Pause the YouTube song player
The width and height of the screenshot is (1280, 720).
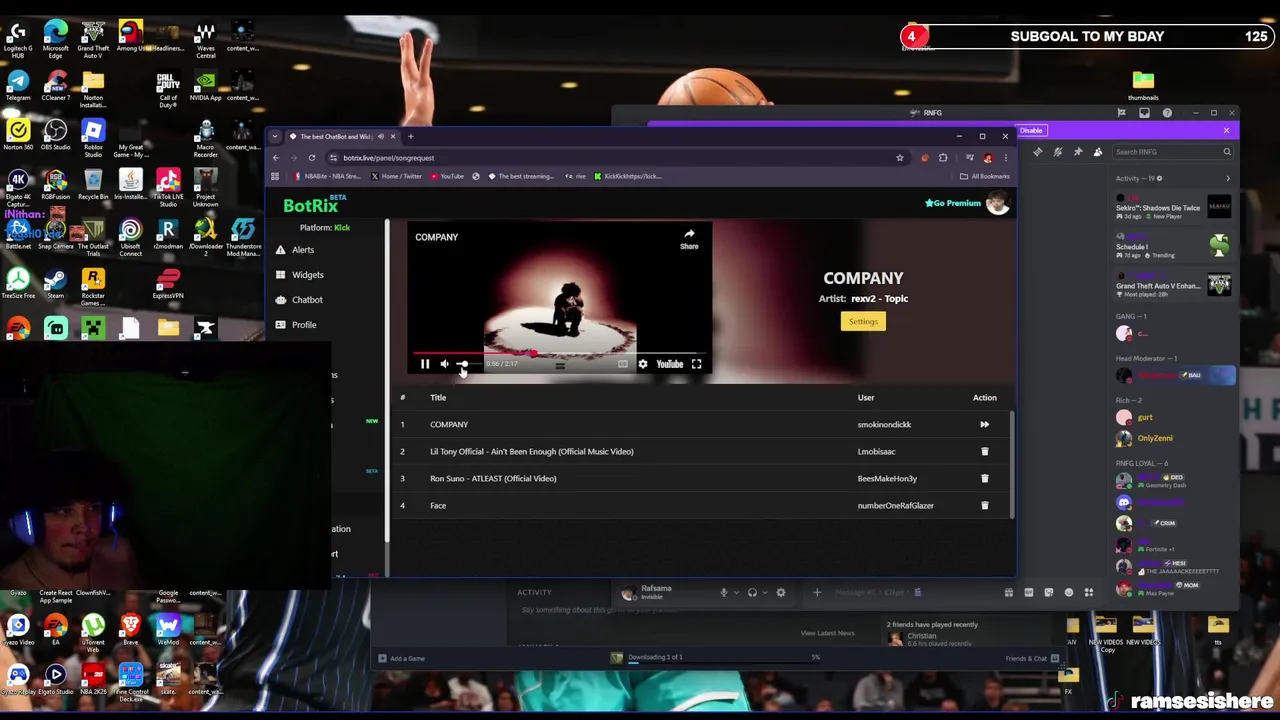point(425,364)
